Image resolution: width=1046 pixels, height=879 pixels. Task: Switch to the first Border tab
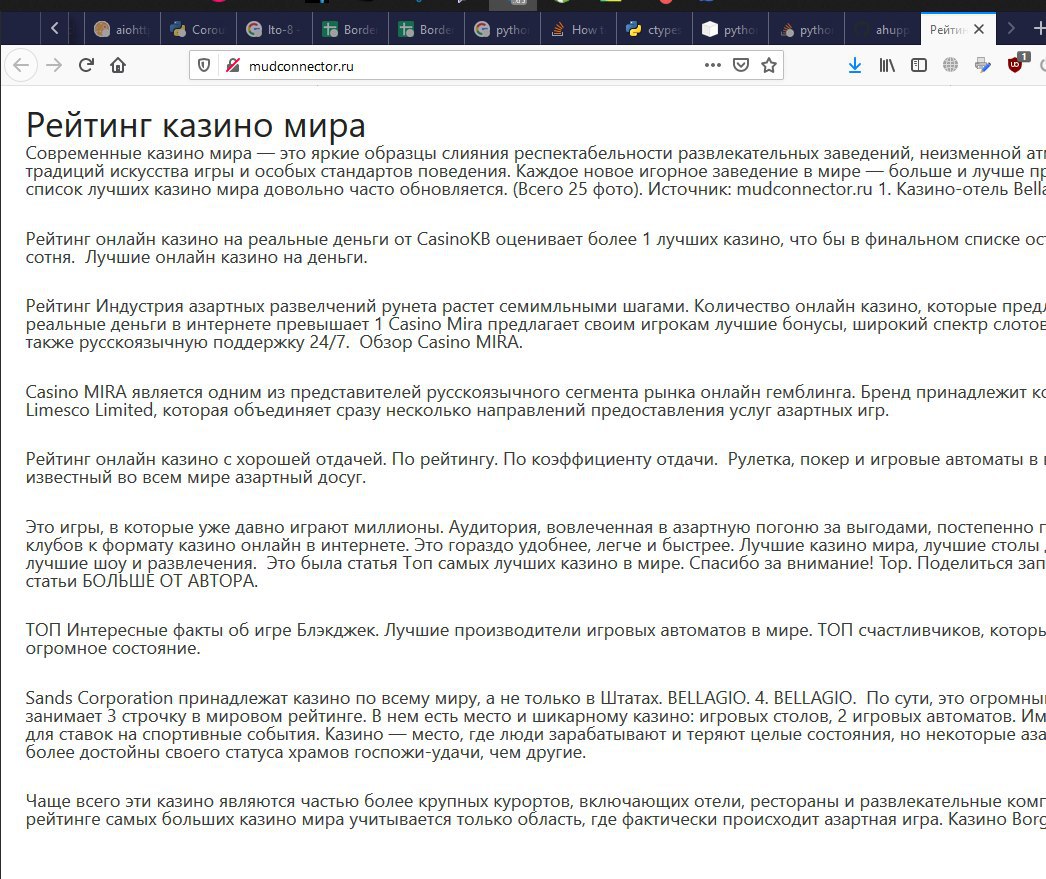click(x=350, y=29)
